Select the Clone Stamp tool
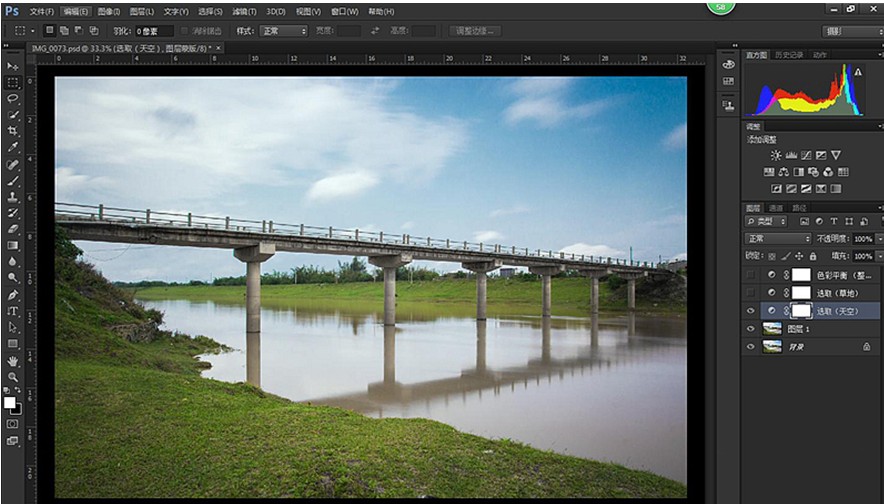Viewport: 884px width, 504px height. tap(12, 197)
